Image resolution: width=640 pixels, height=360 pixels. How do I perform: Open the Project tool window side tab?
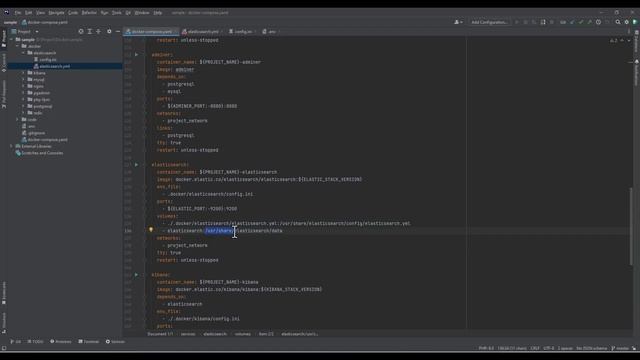click(x=4, y=39)
